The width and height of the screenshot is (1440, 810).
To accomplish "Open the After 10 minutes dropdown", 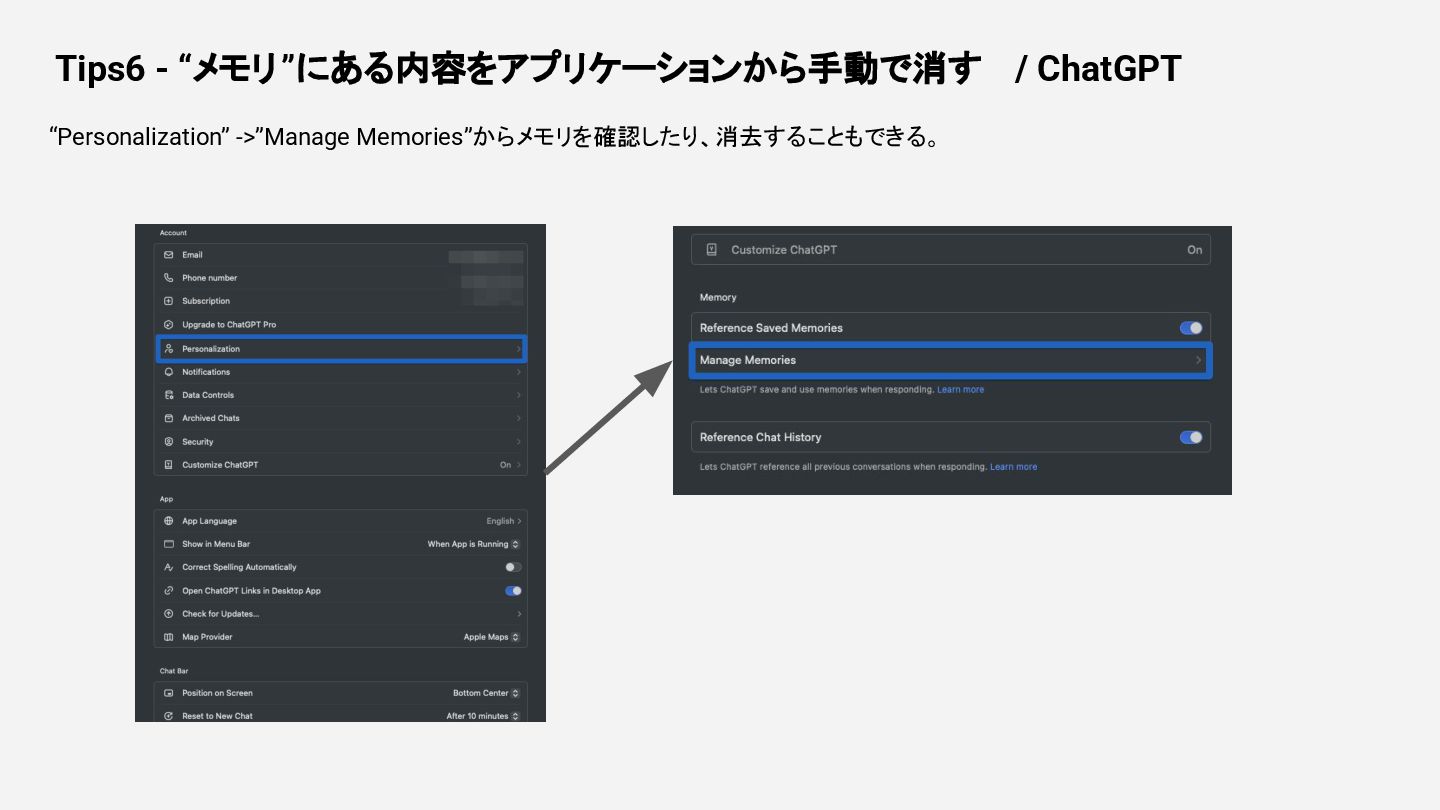I will pyautogui.click(x=484, y=716).
